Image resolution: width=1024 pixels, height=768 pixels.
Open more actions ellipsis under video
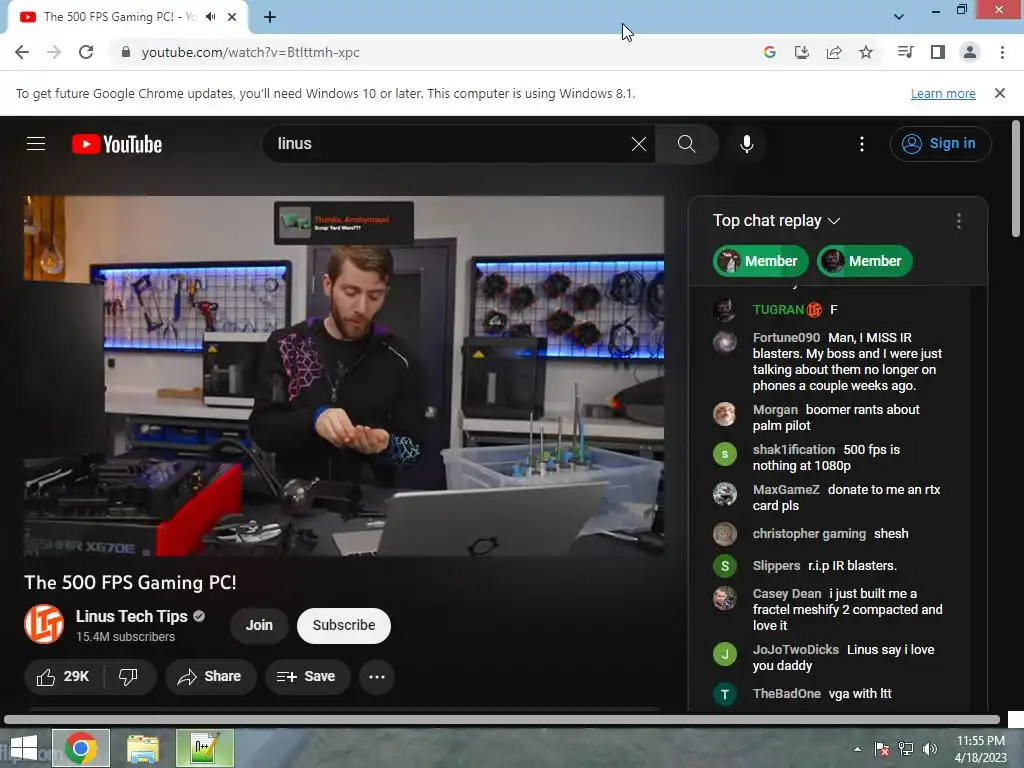click(x=377, y=677)
